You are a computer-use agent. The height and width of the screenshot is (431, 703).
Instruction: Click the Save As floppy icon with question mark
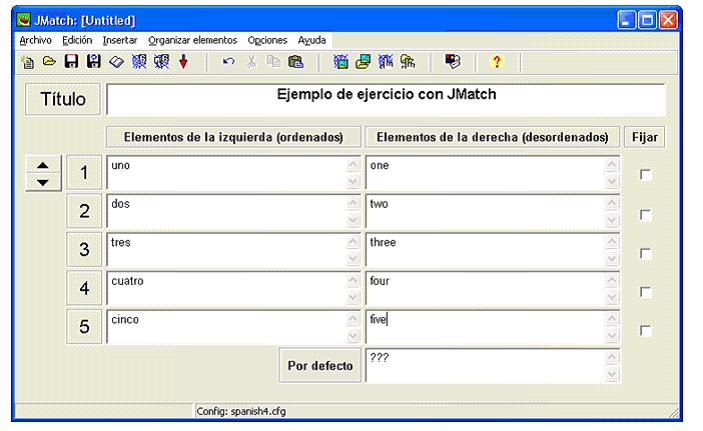click(x=94, y=61)
